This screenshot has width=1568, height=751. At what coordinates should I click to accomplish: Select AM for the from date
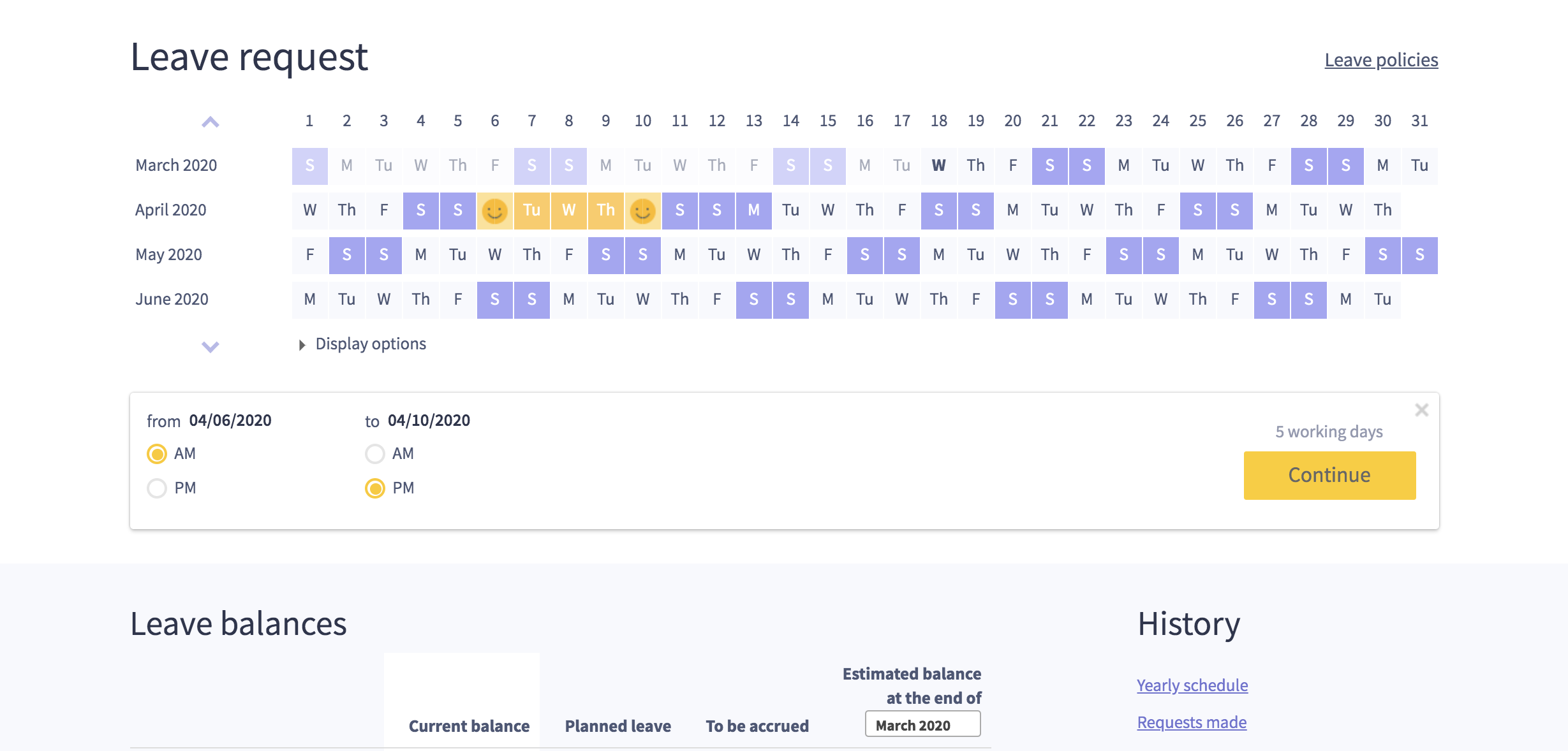pos(157,454)
